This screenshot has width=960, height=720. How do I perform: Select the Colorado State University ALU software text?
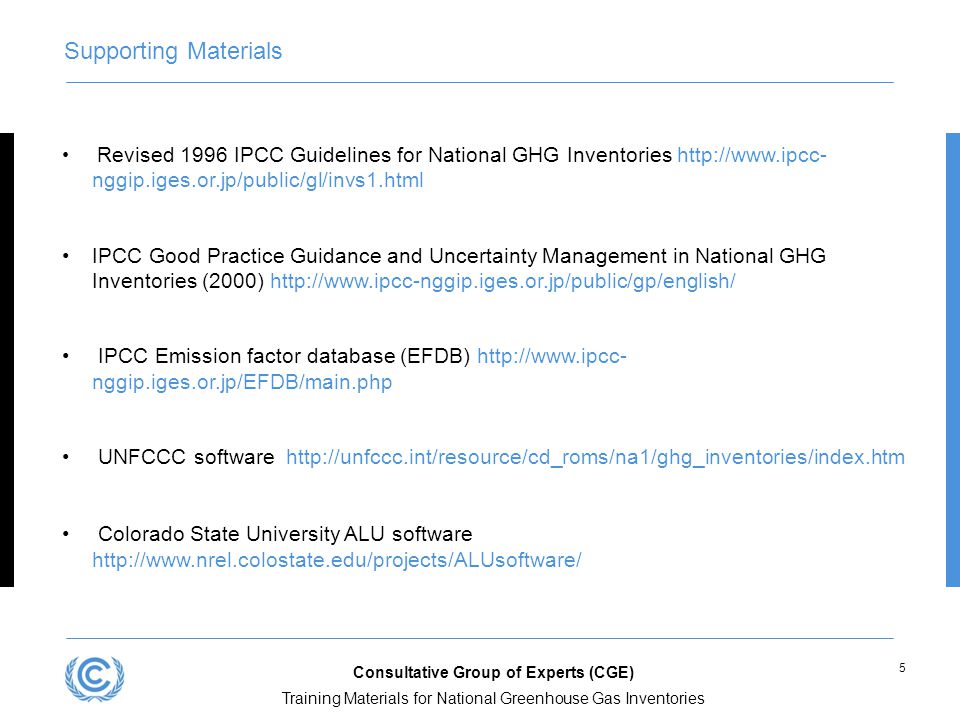coord(285,534)
